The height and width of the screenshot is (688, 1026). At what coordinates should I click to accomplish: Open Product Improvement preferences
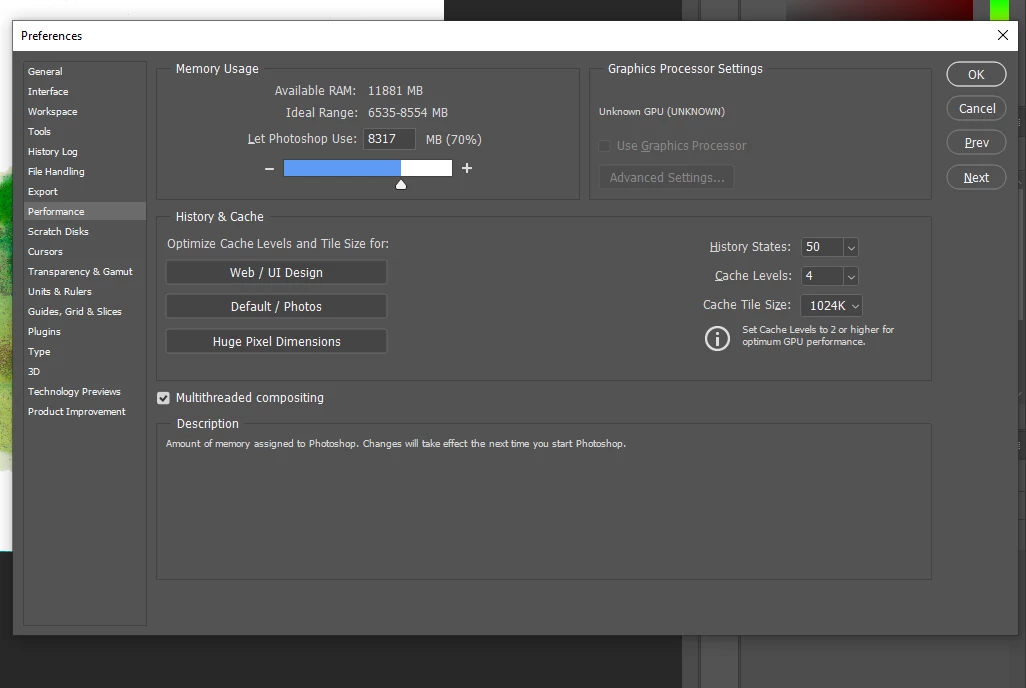click(84, 412)
